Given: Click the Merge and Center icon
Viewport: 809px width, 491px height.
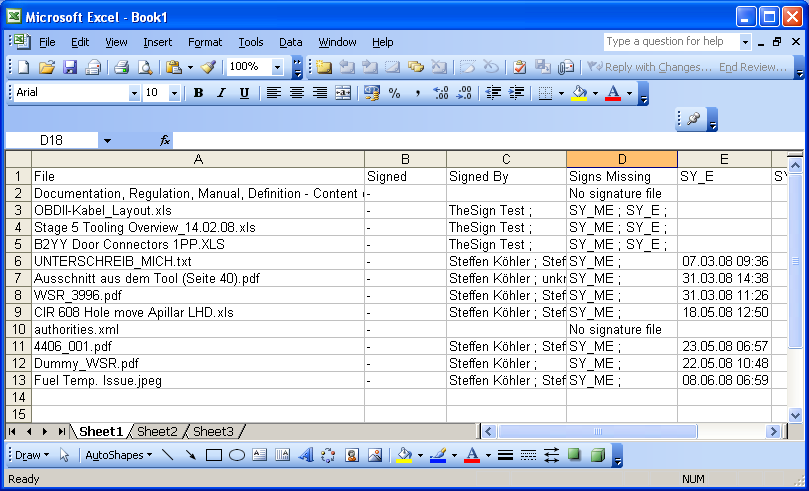Looking at the screenshot, I should click(343, 93).
